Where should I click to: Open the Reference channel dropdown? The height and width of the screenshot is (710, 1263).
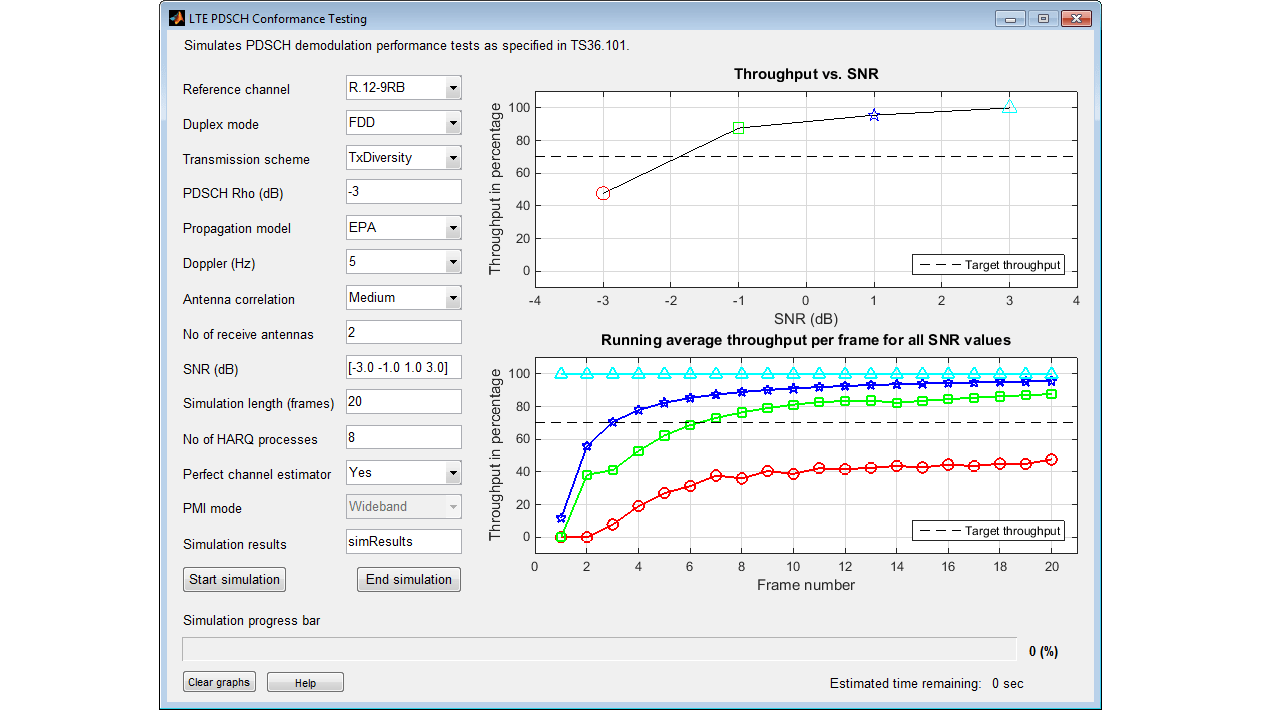pyautogui.click(x=403, y=88)
